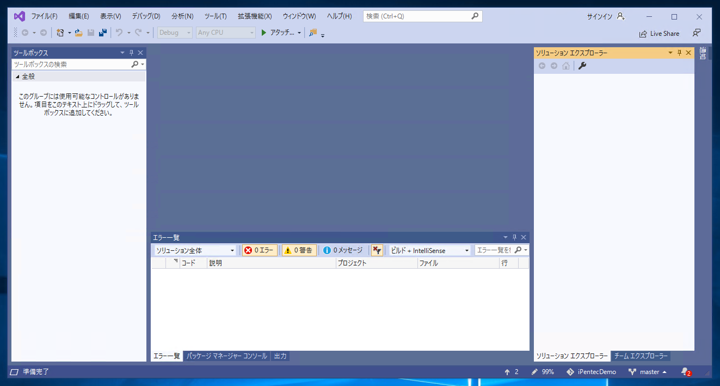Open the ツール(T) menu
Image resolution: width=720 pixels, height=386 pixels.
coord(215,16)
